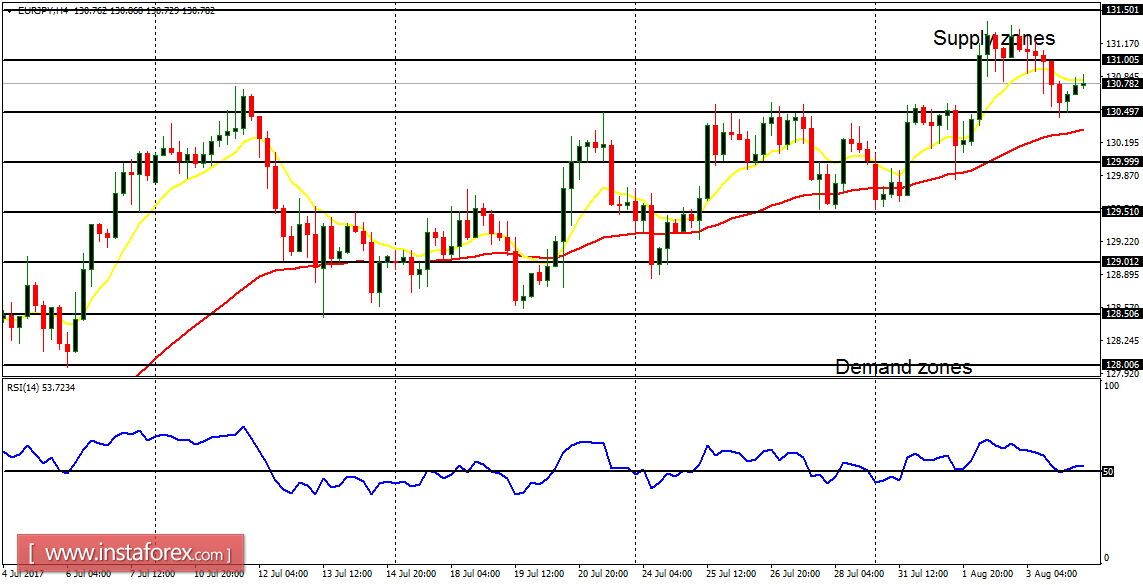Click the 131.501 price level label
This screenshot has height=585, width=1143.
[1123, 9]
